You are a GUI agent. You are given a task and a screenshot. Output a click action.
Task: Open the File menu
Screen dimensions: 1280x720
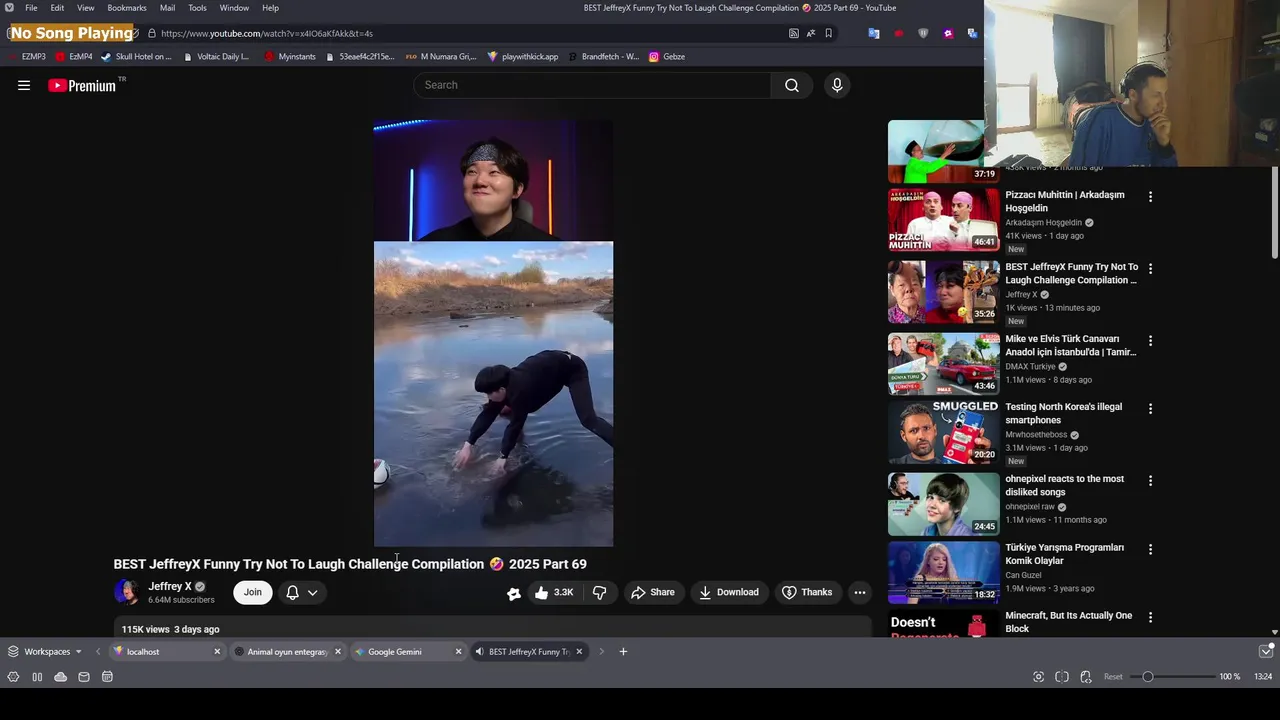coord(31,8)
